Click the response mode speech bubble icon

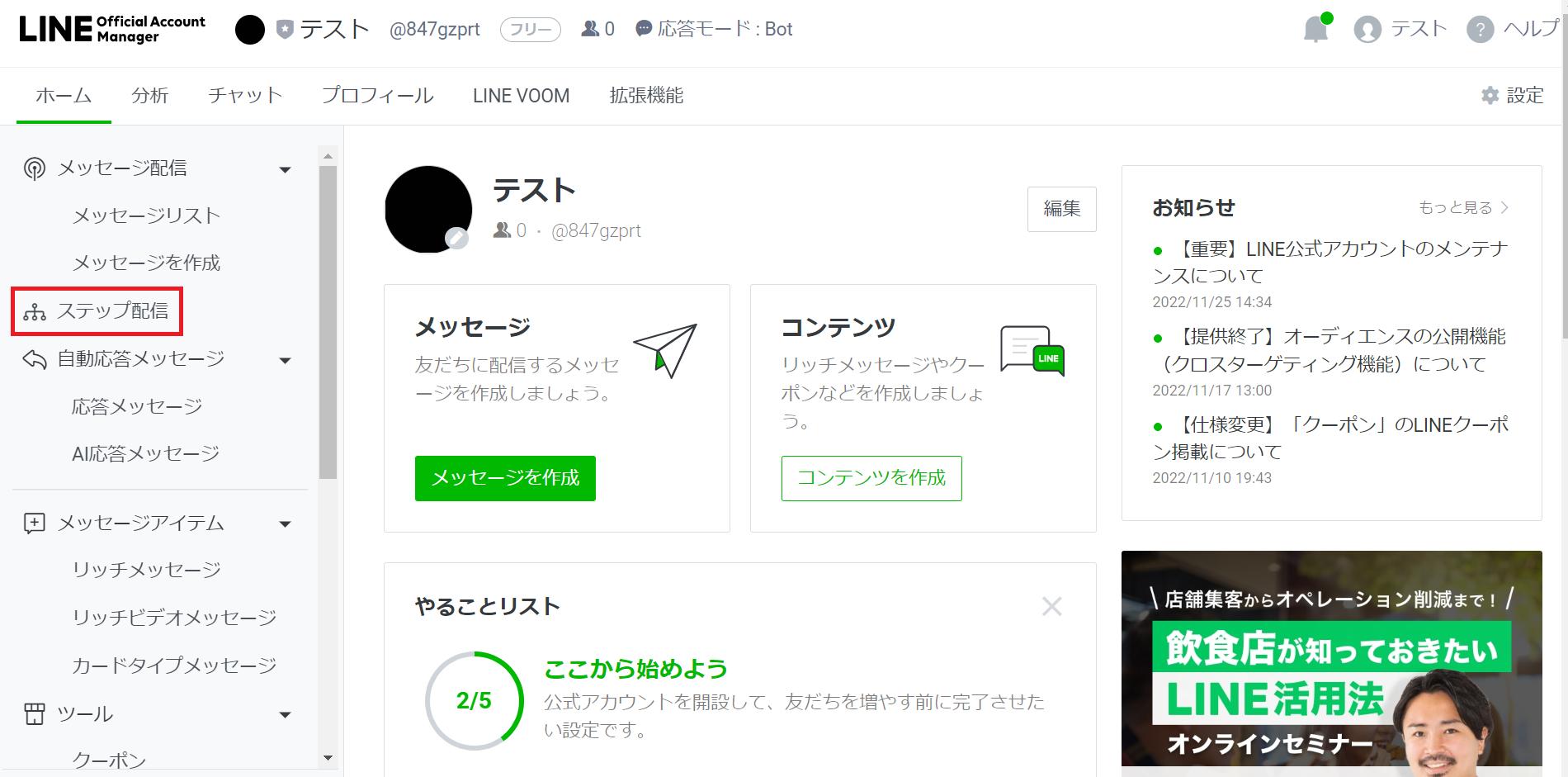coord(644,29)
